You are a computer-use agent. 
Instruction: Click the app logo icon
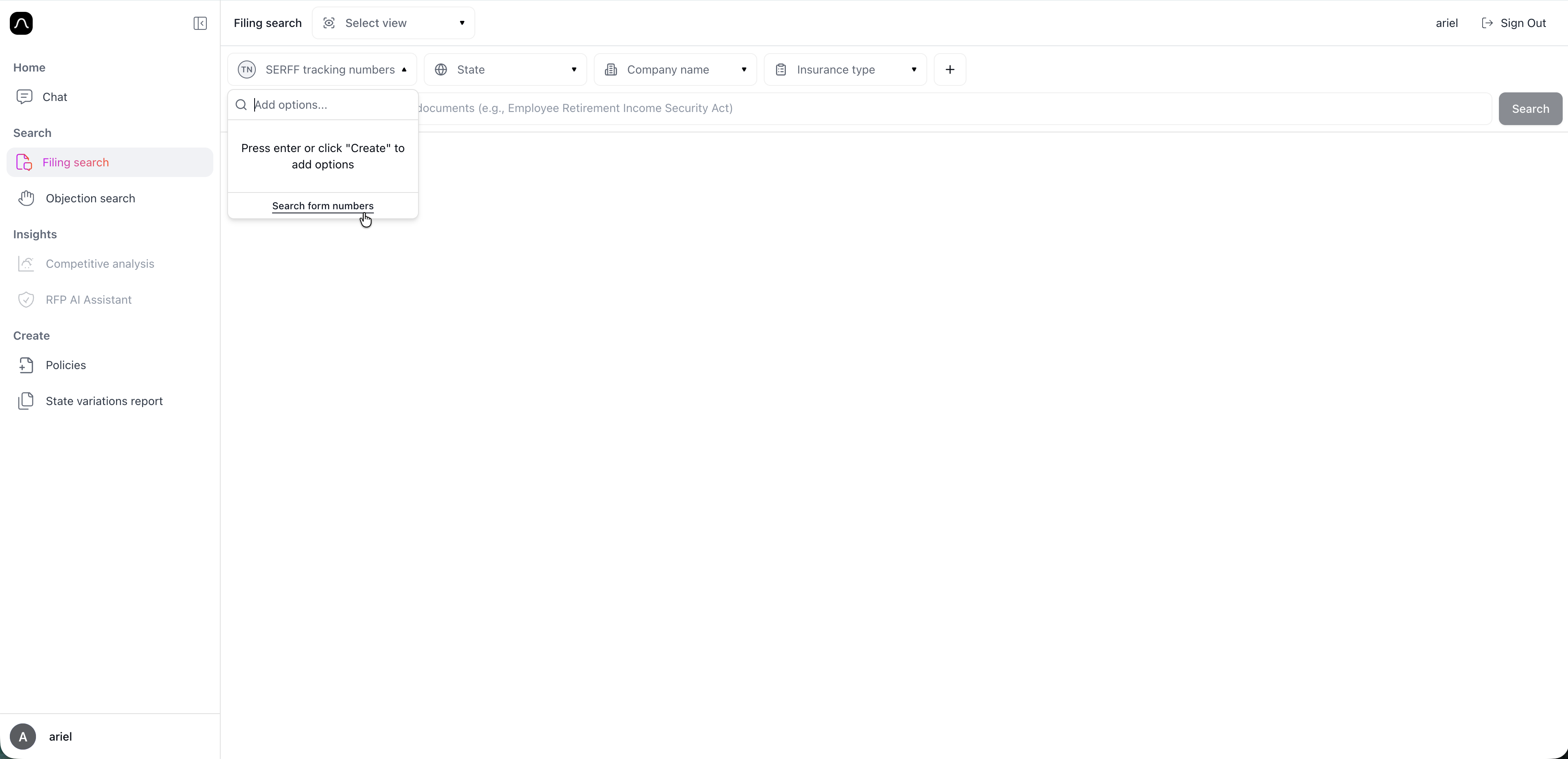coord(21,23)
